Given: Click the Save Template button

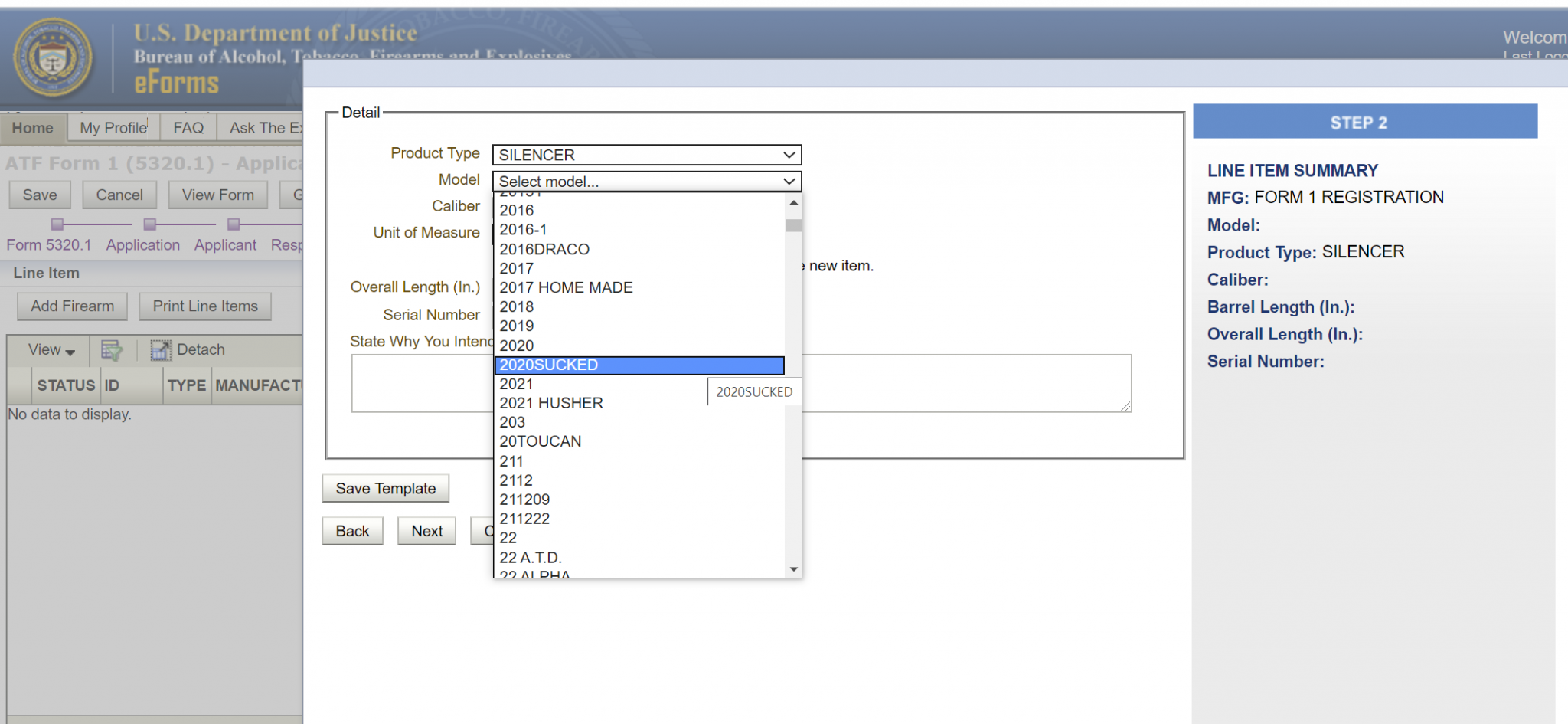Looking at the screenshot, I should (386, 489).
